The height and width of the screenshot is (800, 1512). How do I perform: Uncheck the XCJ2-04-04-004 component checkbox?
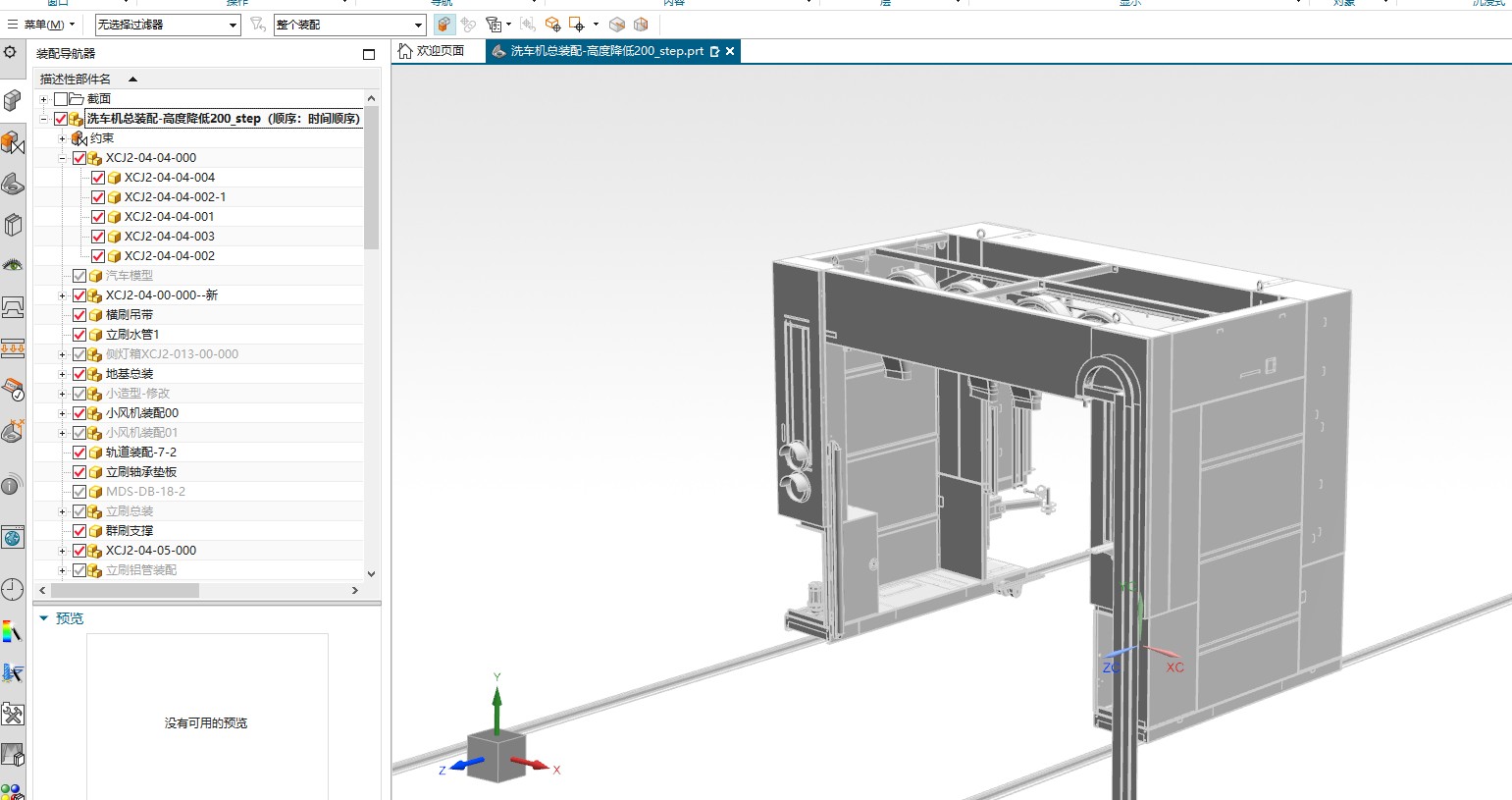pyautogui.click(x=98, y=178)
